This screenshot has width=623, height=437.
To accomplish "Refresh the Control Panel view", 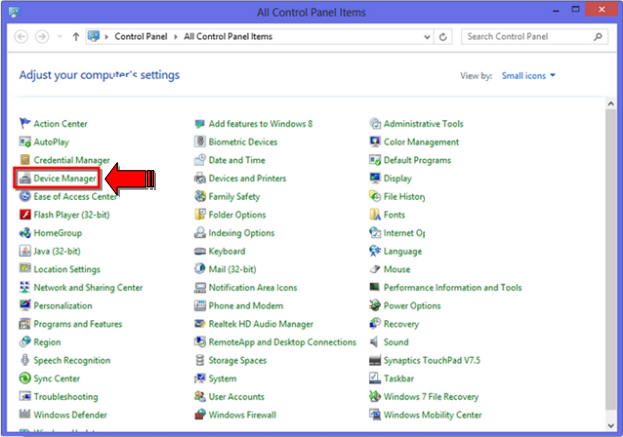I will click(444, 37).
